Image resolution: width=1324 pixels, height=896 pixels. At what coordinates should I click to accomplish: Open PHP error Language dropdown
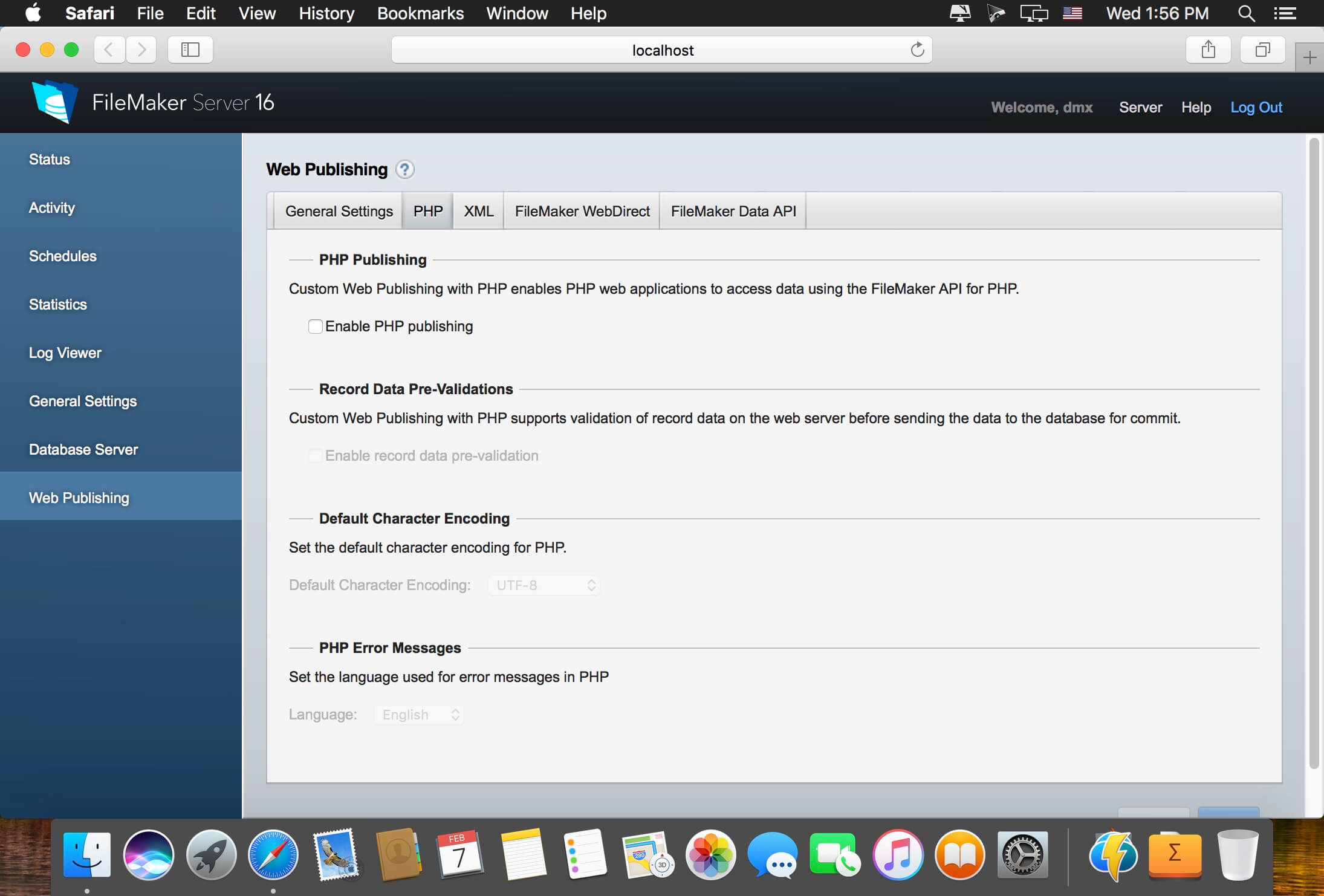[x=419, y=715]
